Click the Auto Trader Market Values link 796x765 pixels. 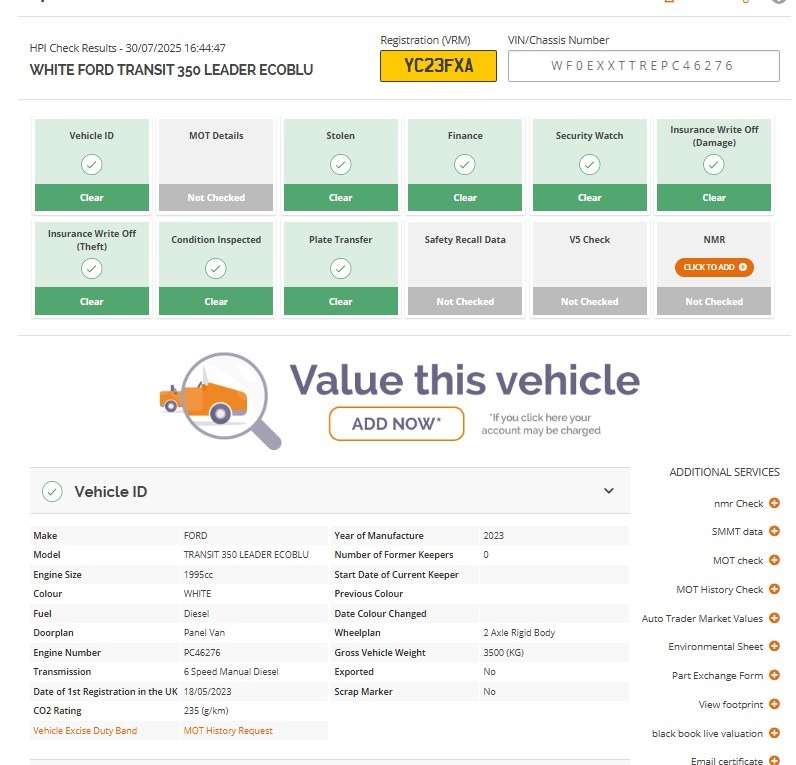(x=702, y=618)
